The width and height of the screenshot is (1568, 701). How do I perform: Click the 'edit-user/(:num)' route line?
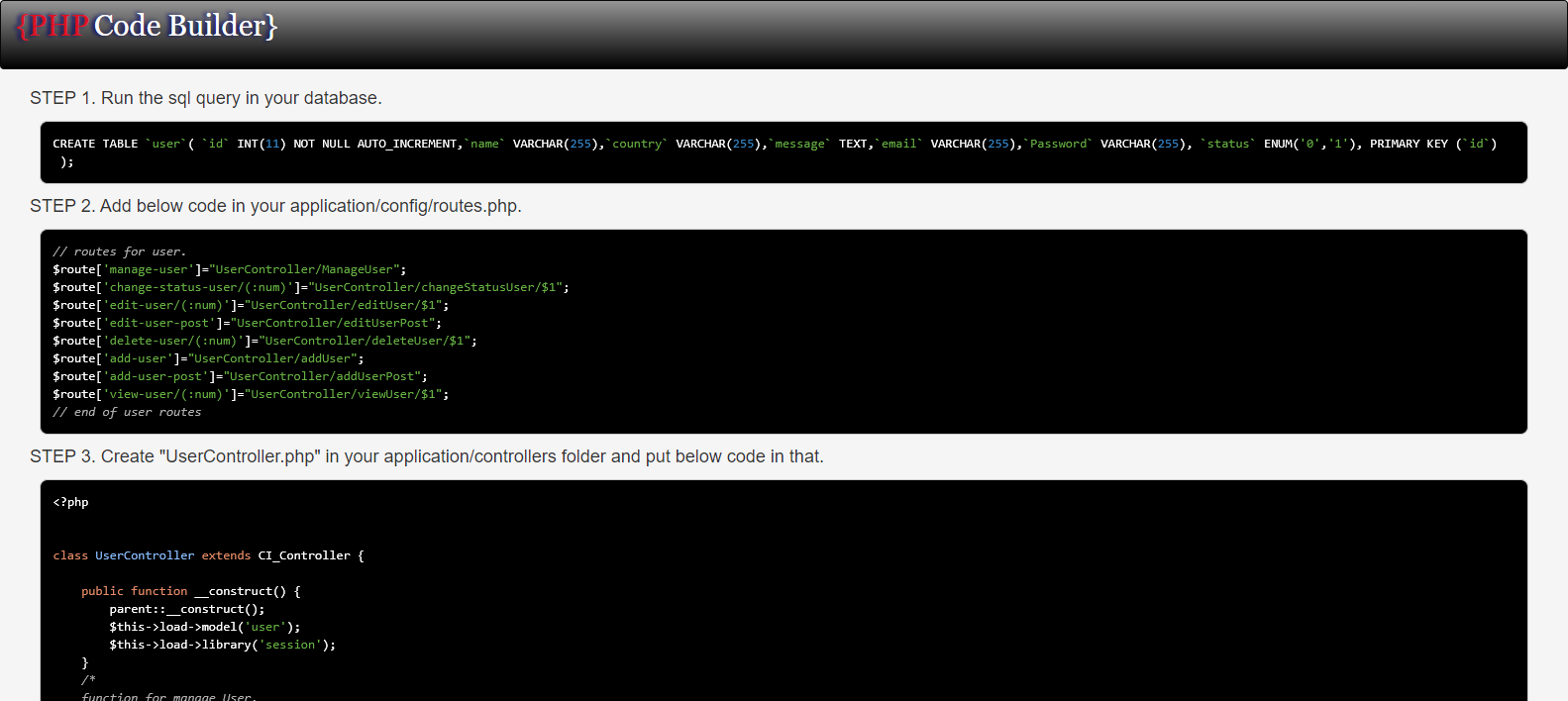[x=251, y=305]
